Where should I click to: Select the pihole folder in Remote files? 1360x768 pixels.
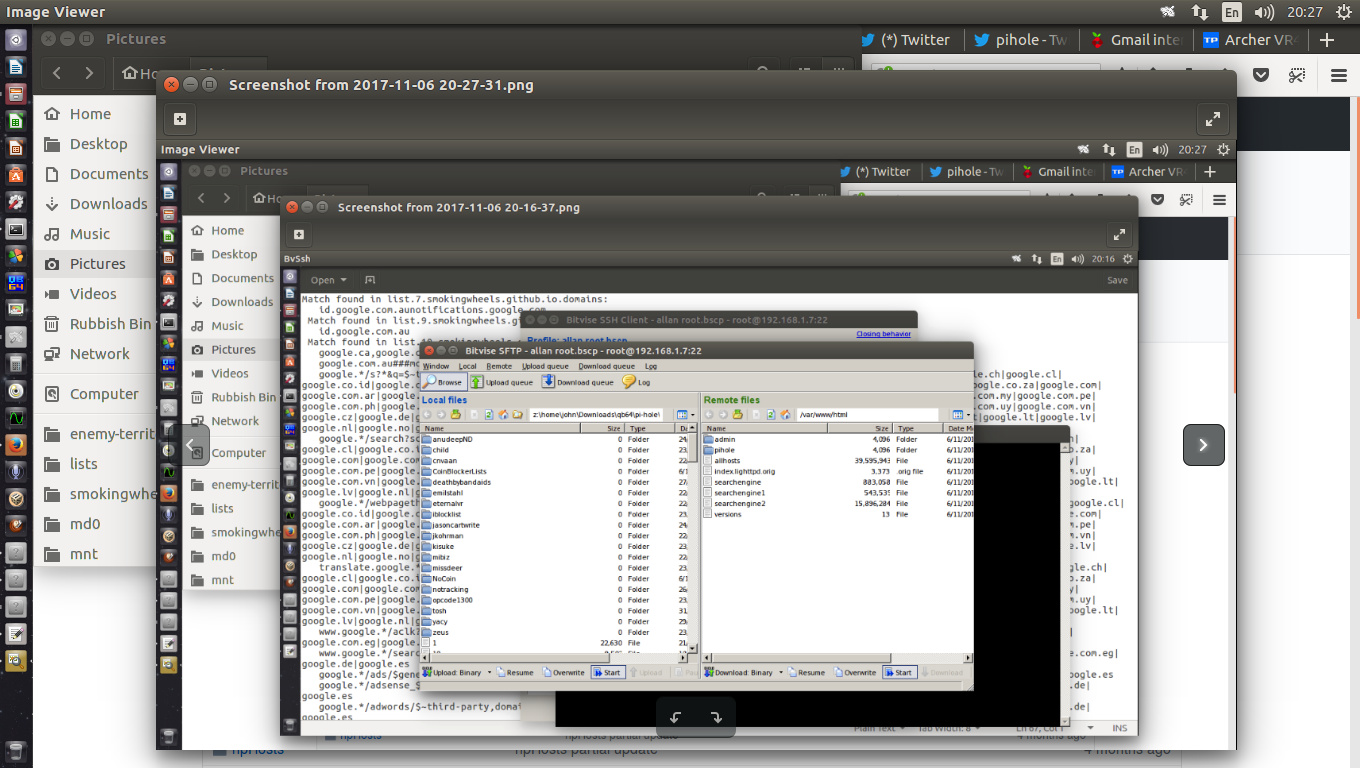[722, 450]
